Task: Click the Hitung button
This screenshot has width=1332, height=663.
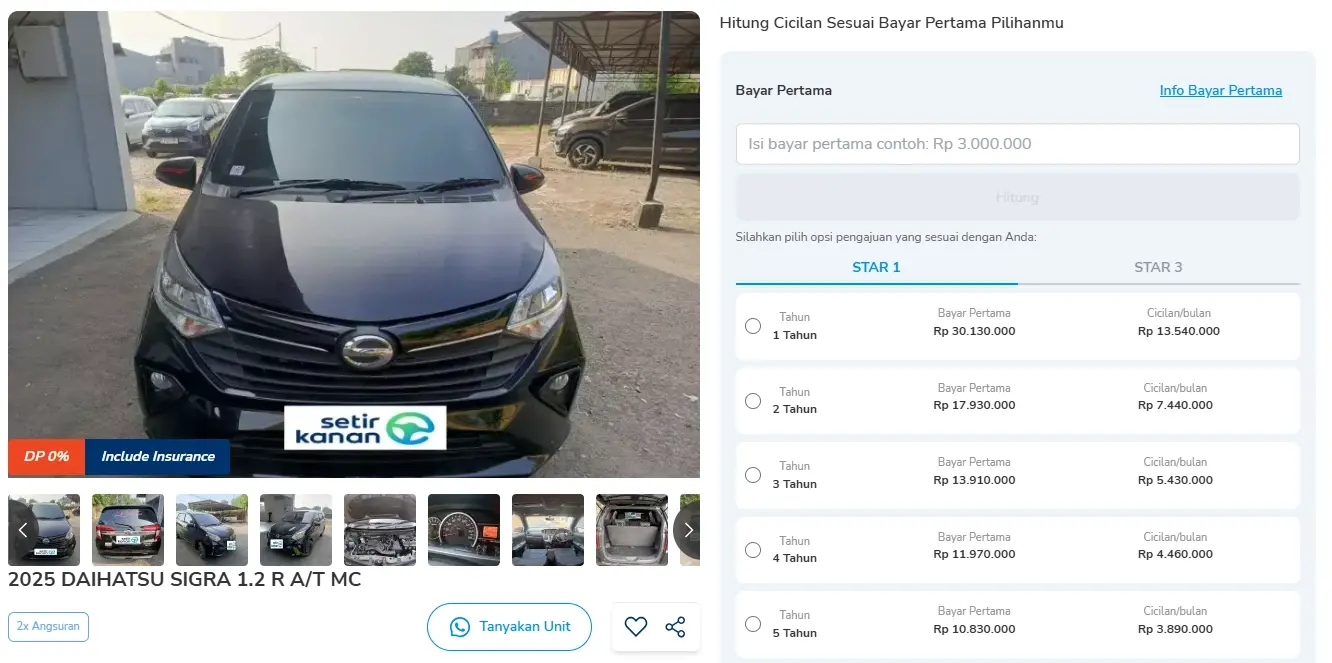Action: [1017, 197]
